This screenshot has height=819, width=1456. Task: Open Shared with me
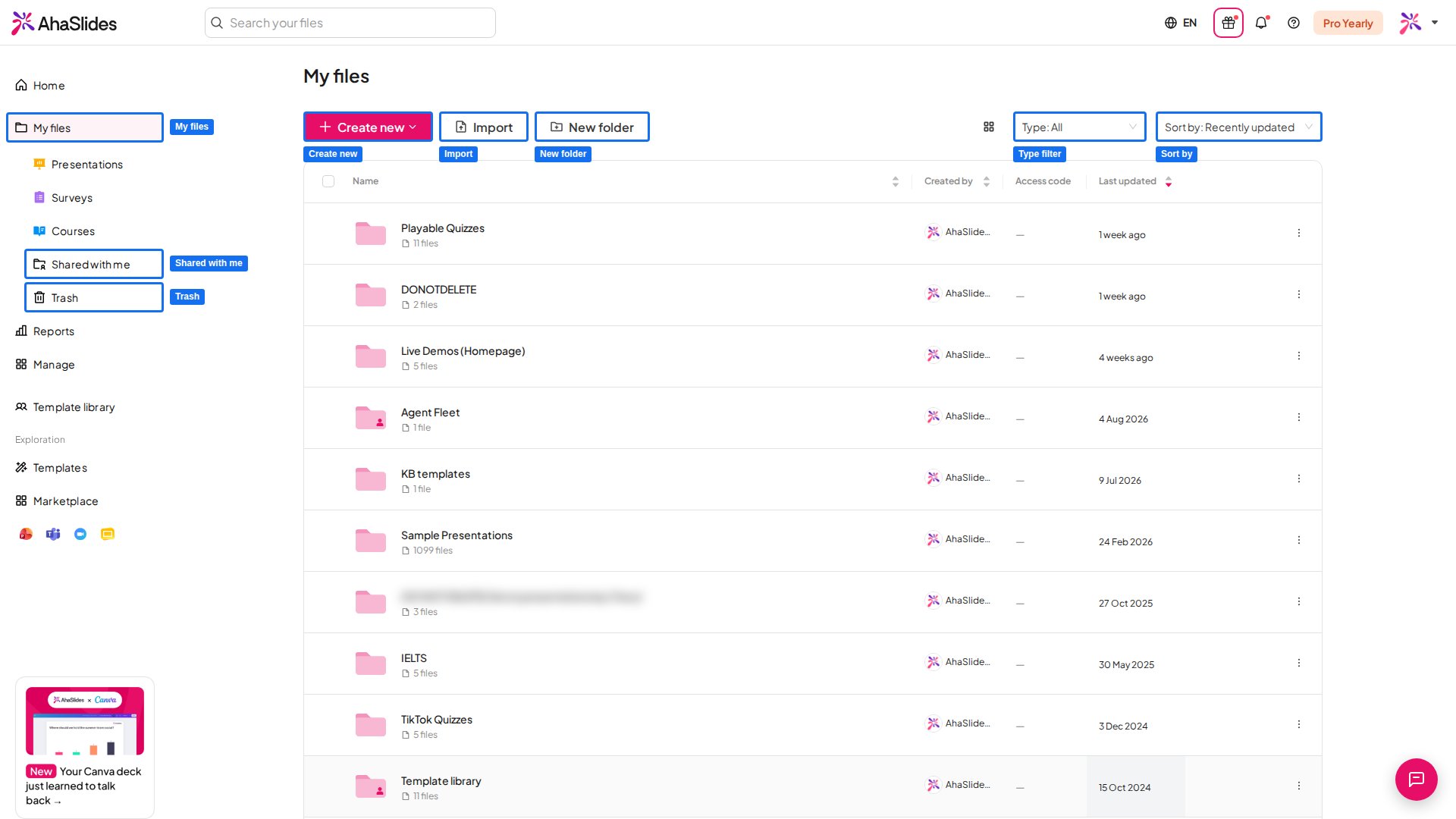click(94, 264)
